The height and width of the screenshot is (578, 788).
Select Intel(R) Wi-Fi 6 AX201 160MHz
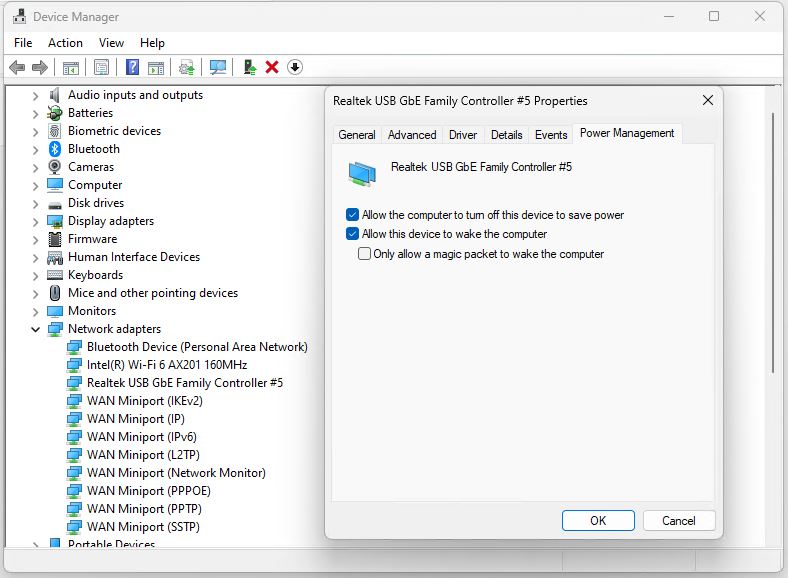pos(167,365)
